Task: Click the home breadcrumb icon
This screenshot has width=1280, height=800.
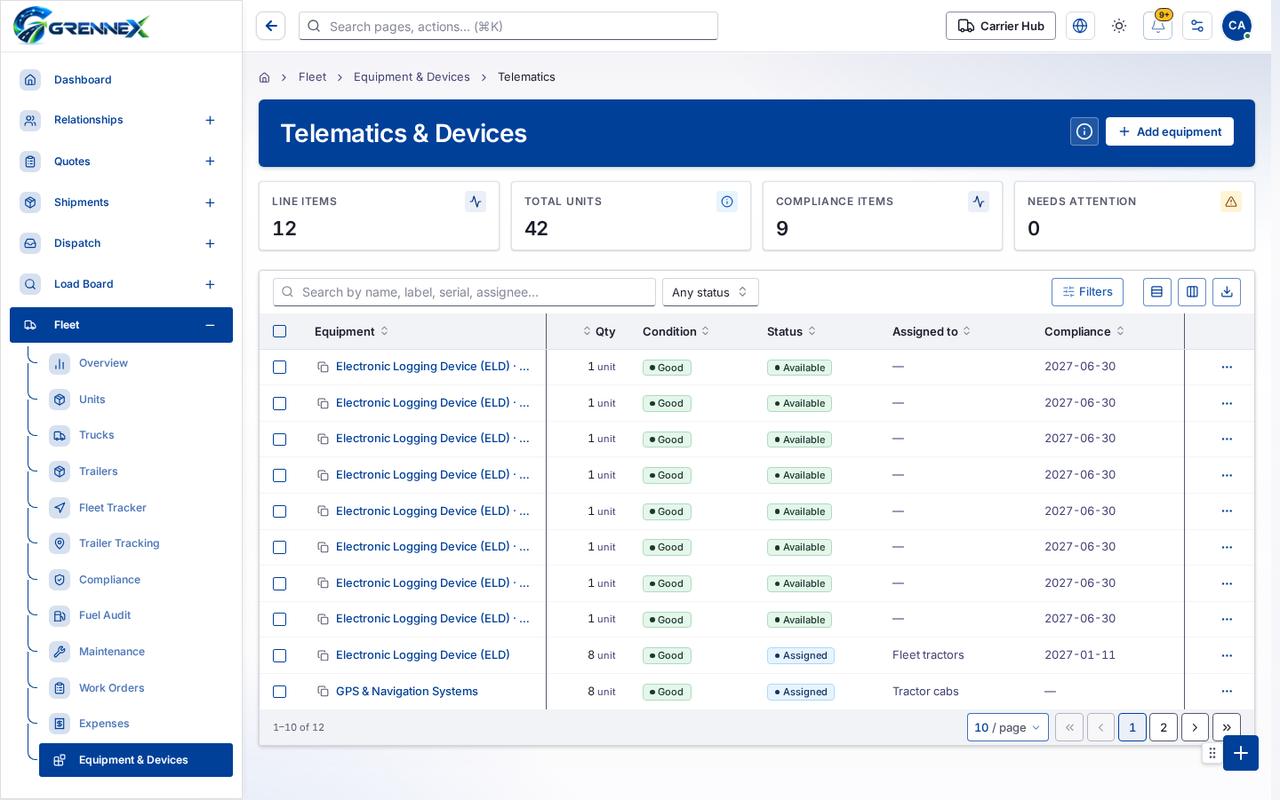Action: click(264, 77)
